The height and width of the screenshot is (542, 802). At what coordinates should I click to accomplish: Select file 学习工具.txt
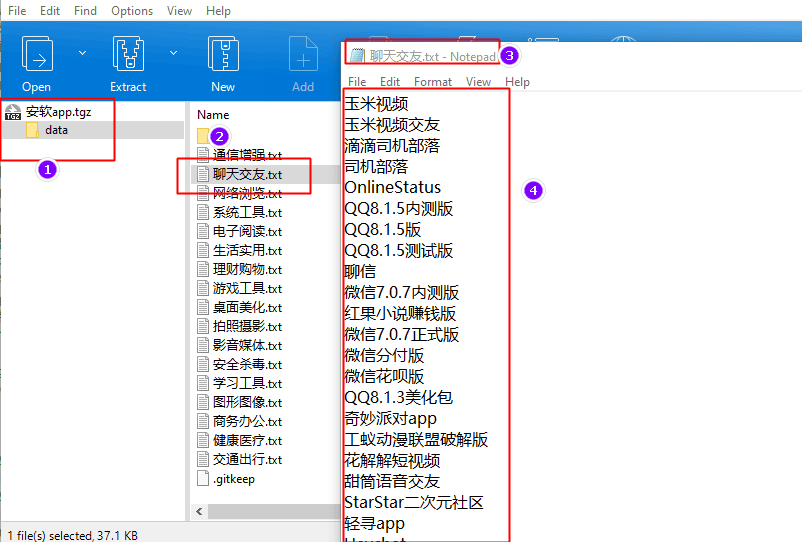[x=247, y=383]
